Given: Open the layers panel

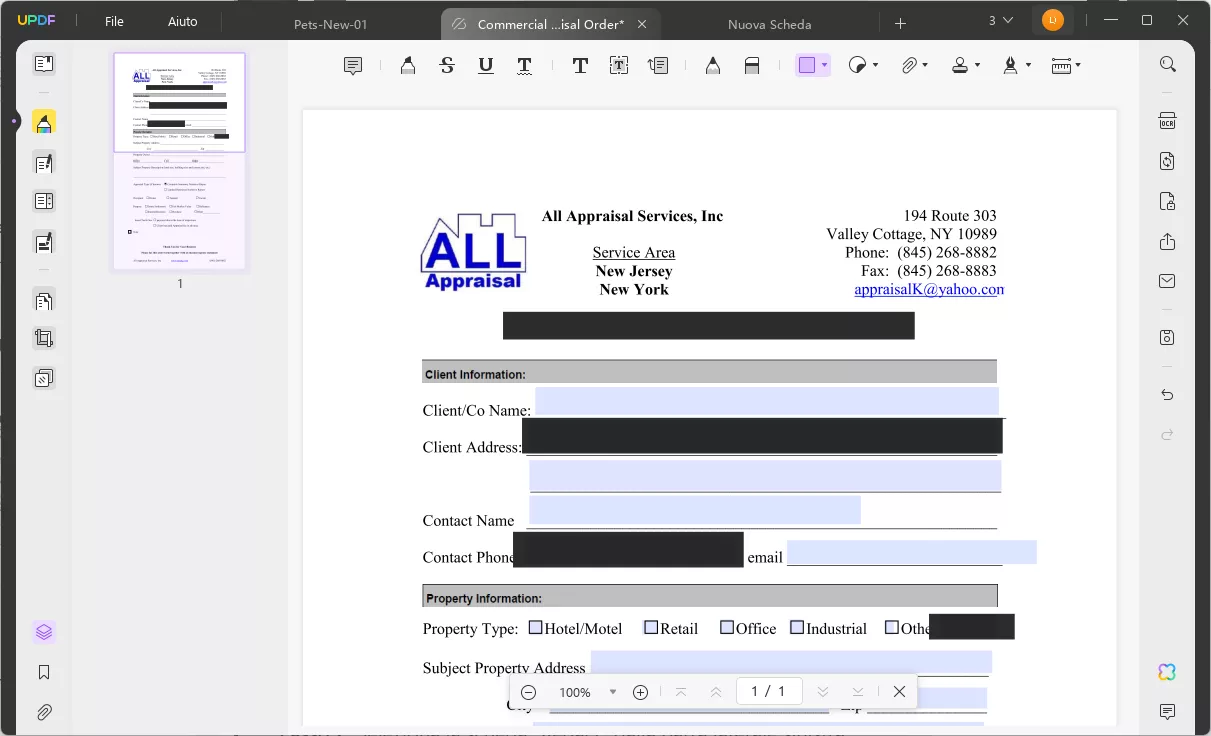Looking at the screenshot, I should [44, 632].
